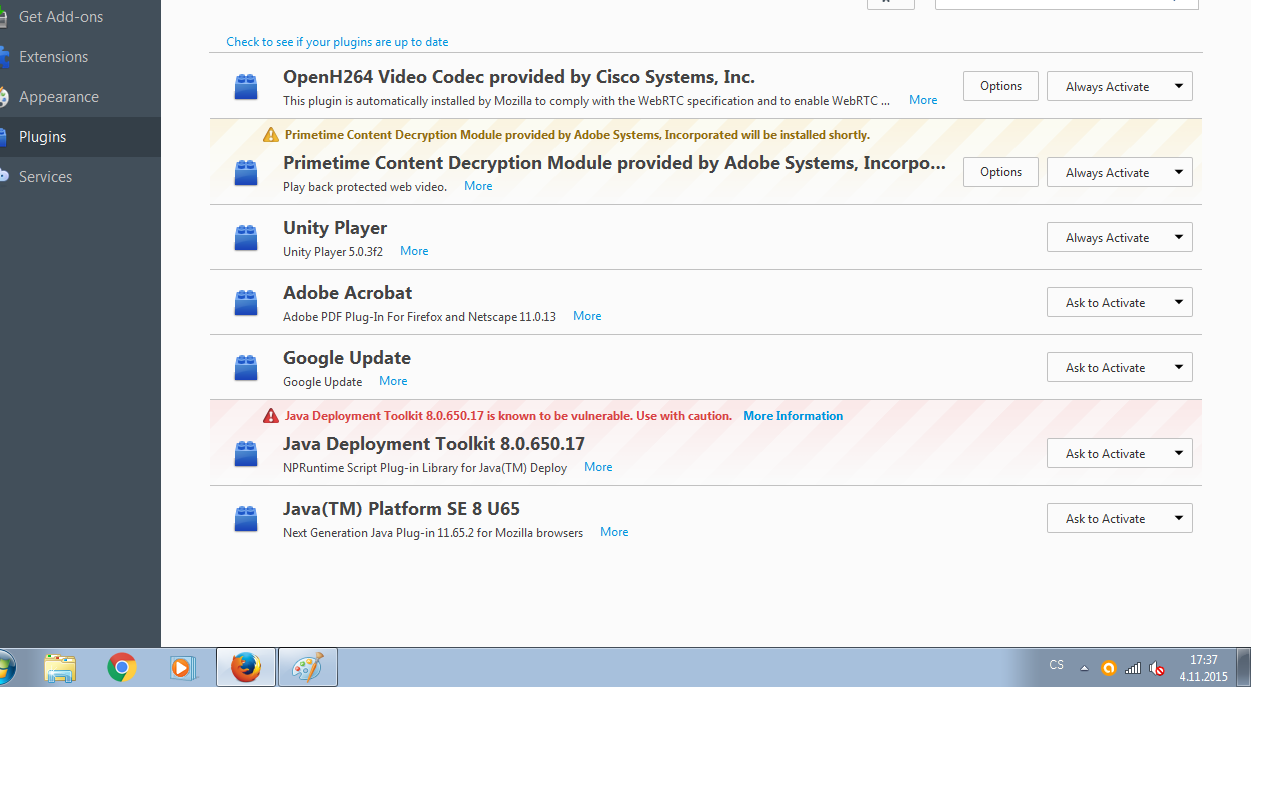Viewport: 1280px width, 800px height.
Task: Click the Java Deployment Toolkit plugin icon
Action: pos(246,454)
